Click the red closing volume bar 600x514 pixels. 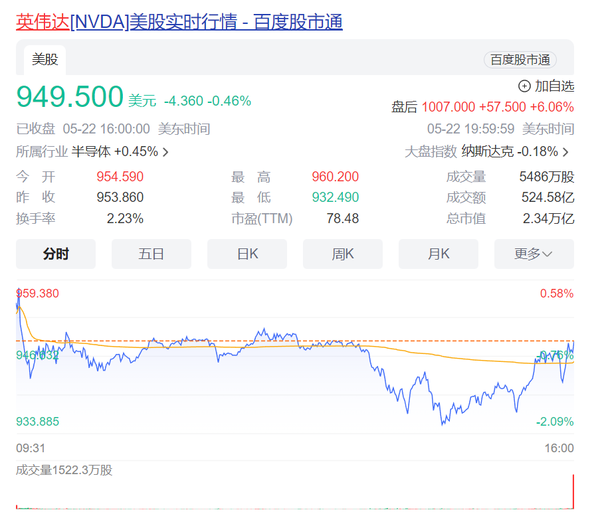pos(573,491)
